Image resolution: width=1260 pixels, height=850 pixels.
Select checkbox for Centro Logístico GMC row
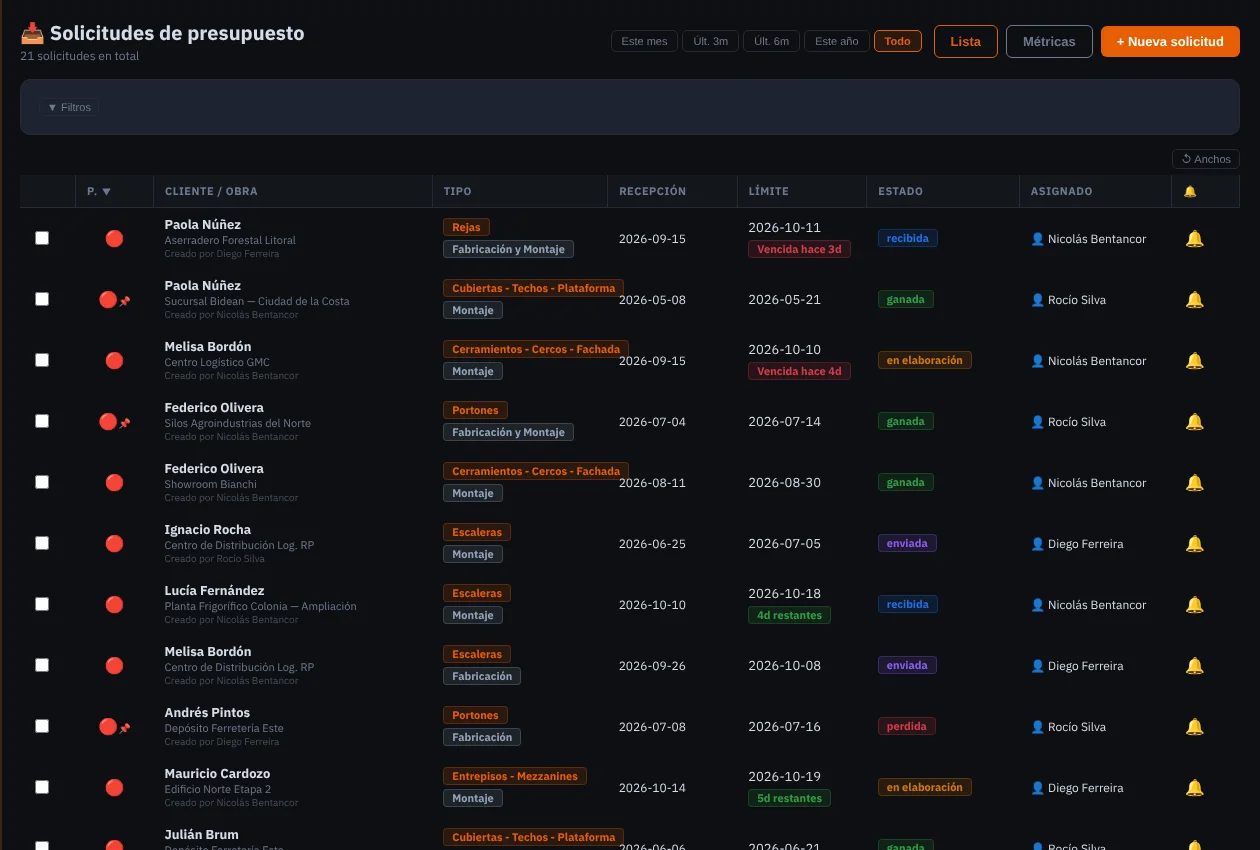click(42, 360)
